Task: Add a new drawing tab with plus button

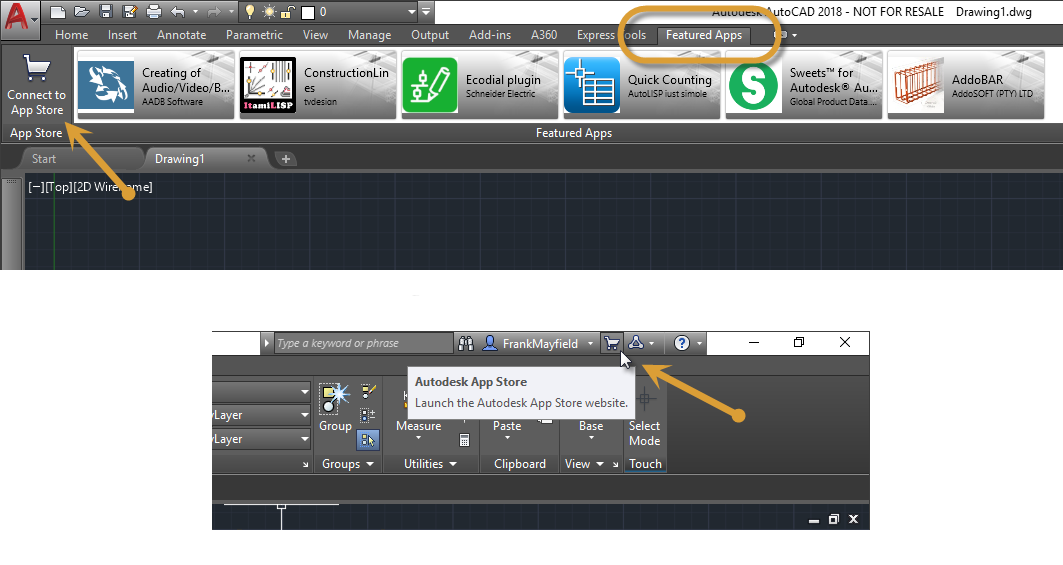Action: (286, 159)
